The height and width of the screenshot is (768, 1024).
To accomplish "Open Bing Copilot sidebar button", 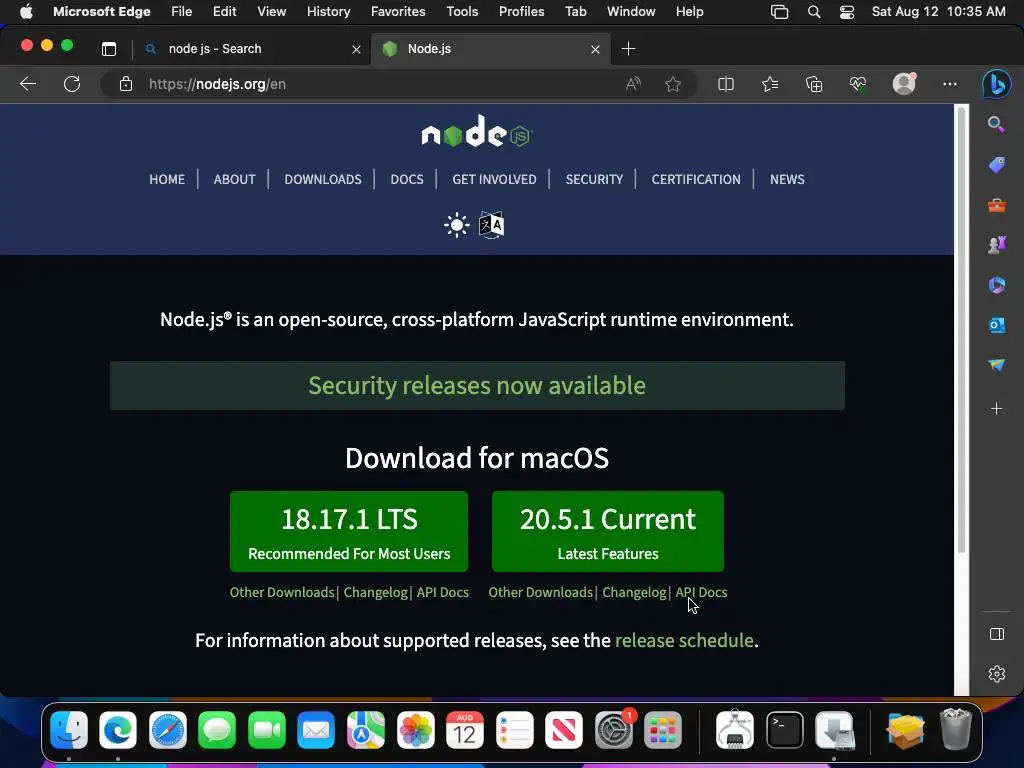I will 997,84.
